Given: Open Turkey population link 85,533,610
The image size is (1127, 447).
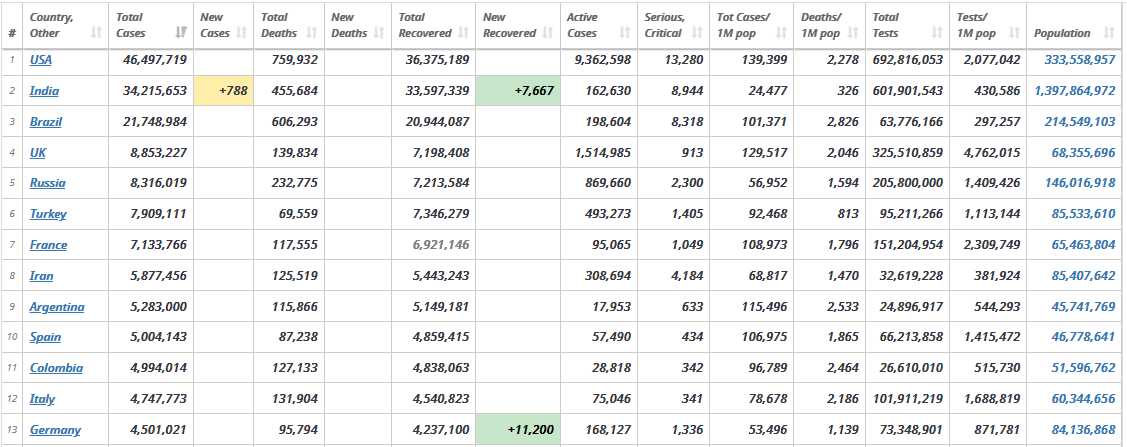Looking at the screenshot, I should pos(1084,213).
